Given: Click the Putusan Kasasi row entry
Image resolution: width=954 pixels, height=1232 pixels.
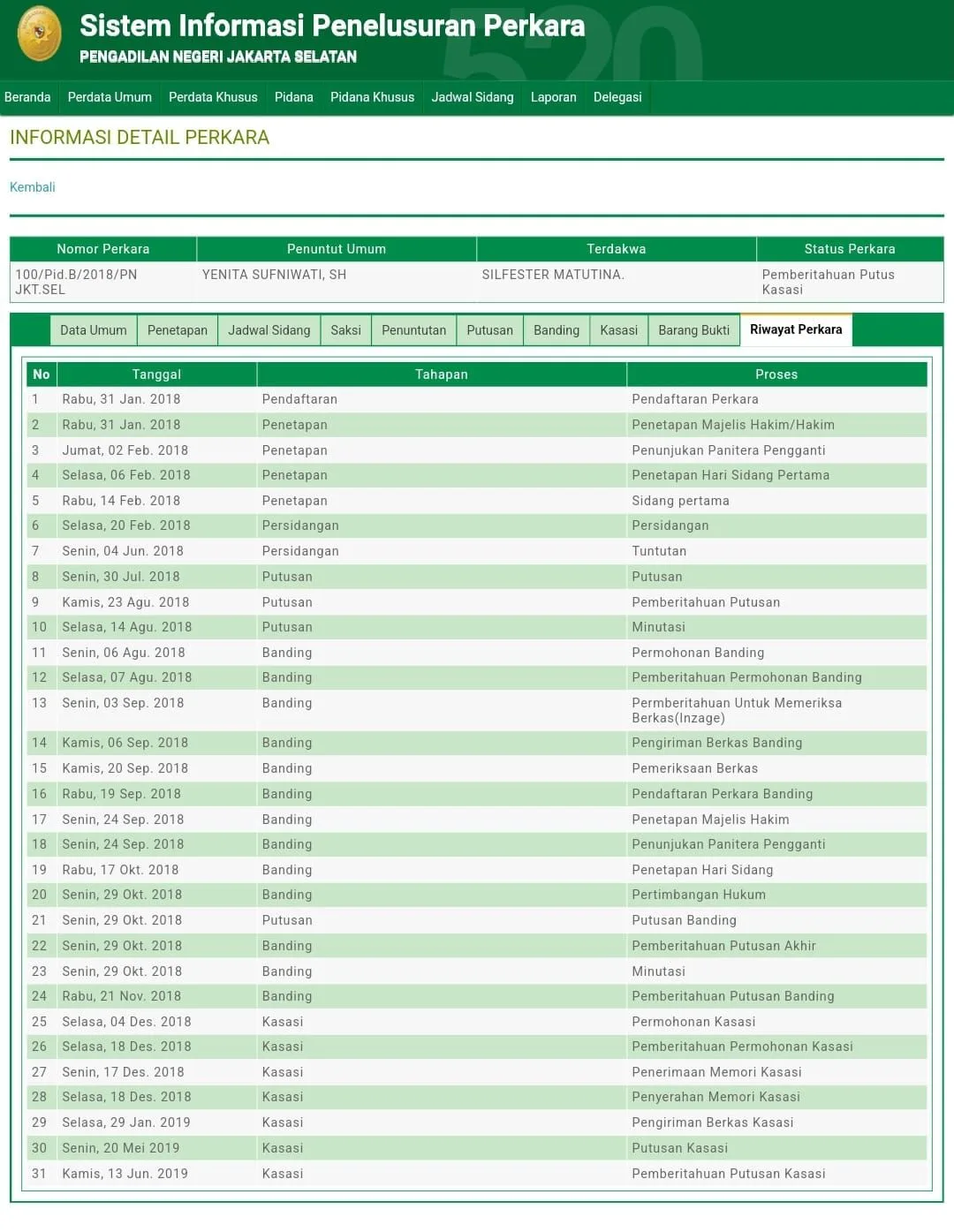Looking at the screenshot, I should pyautogui.click(x=679, y=1148).
